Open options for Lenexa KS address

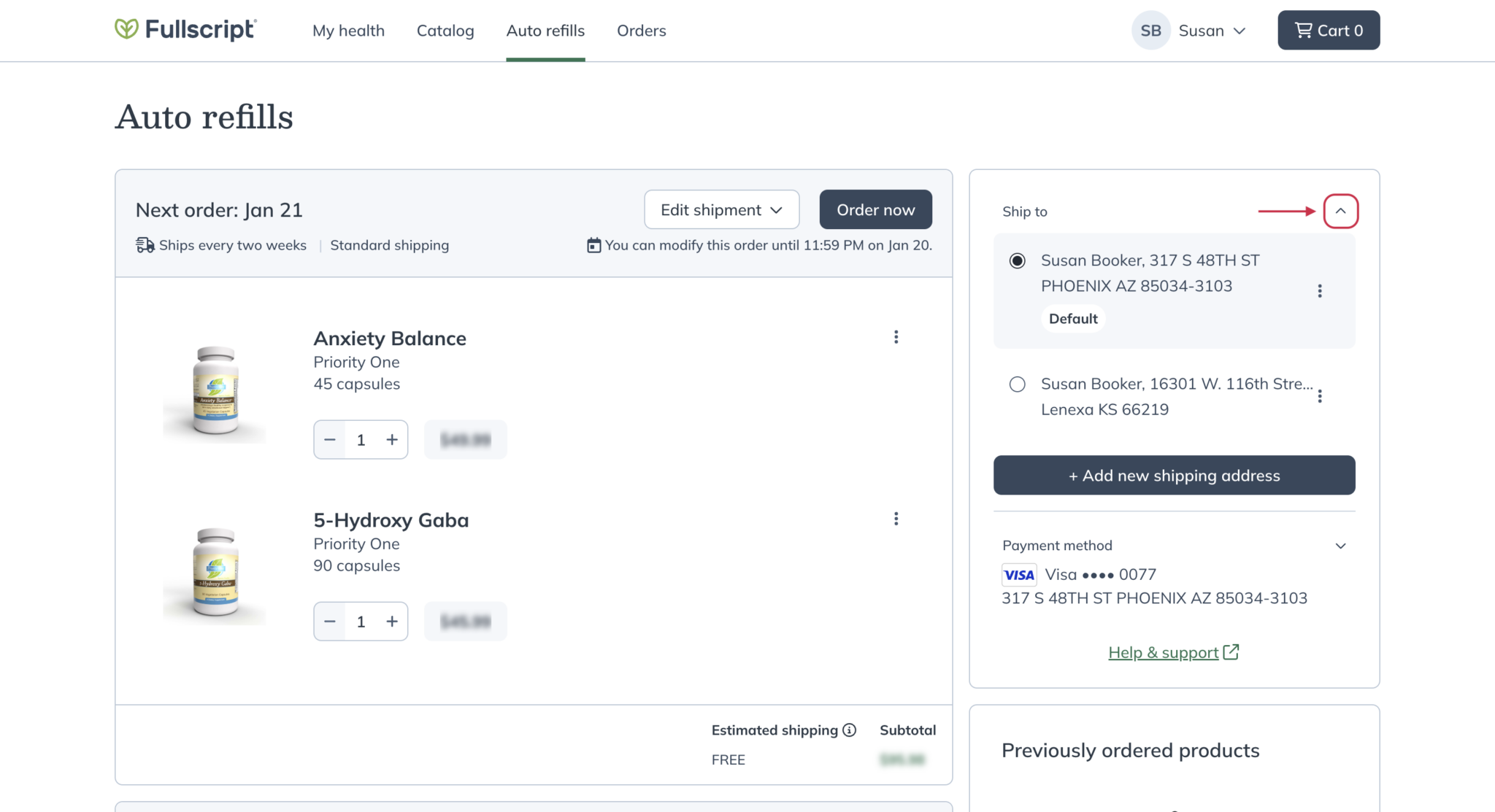1319,396
